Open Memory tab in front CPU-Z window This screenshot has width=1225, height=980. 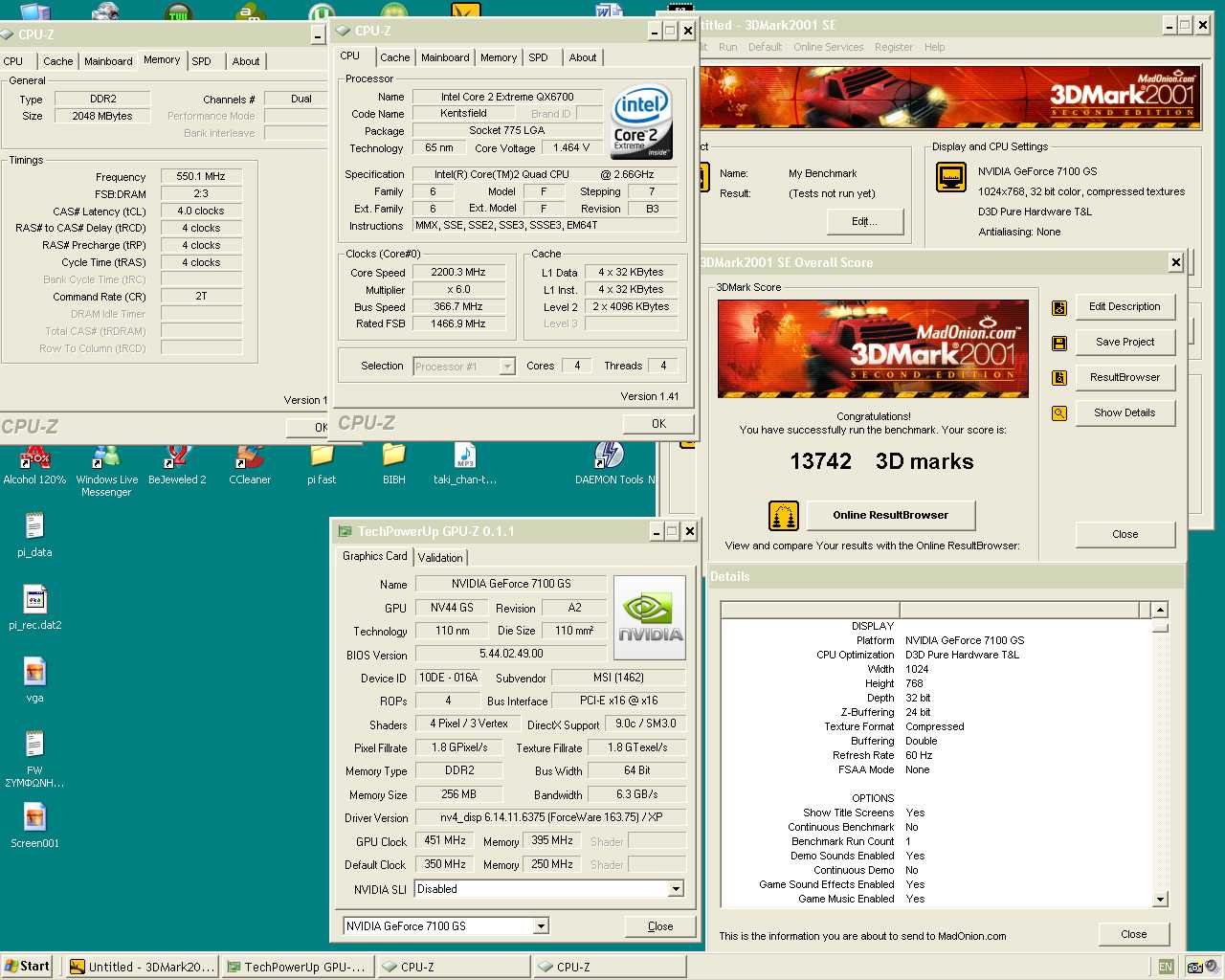(x=499, y=57)
